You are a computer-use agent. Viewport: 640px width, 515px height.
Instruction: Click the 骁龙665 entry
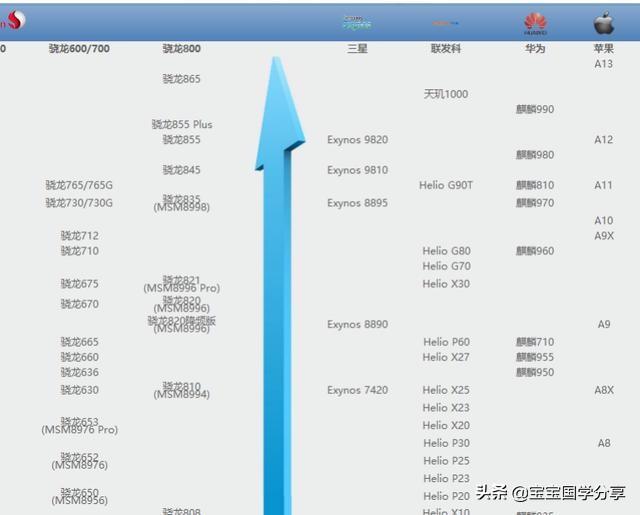tap(80, 342)
